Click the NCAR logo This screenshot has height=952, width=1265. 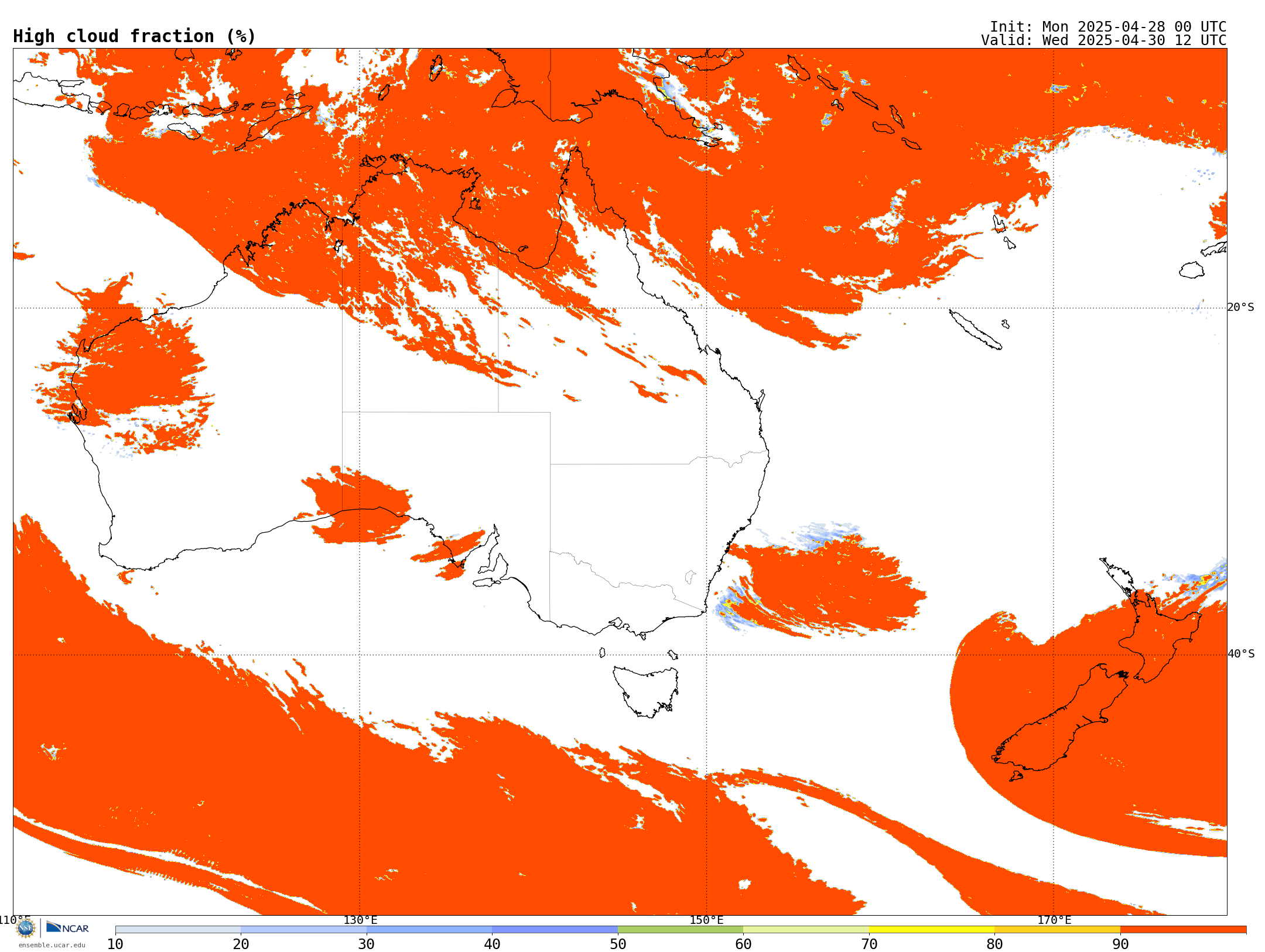tap(67, 927)
